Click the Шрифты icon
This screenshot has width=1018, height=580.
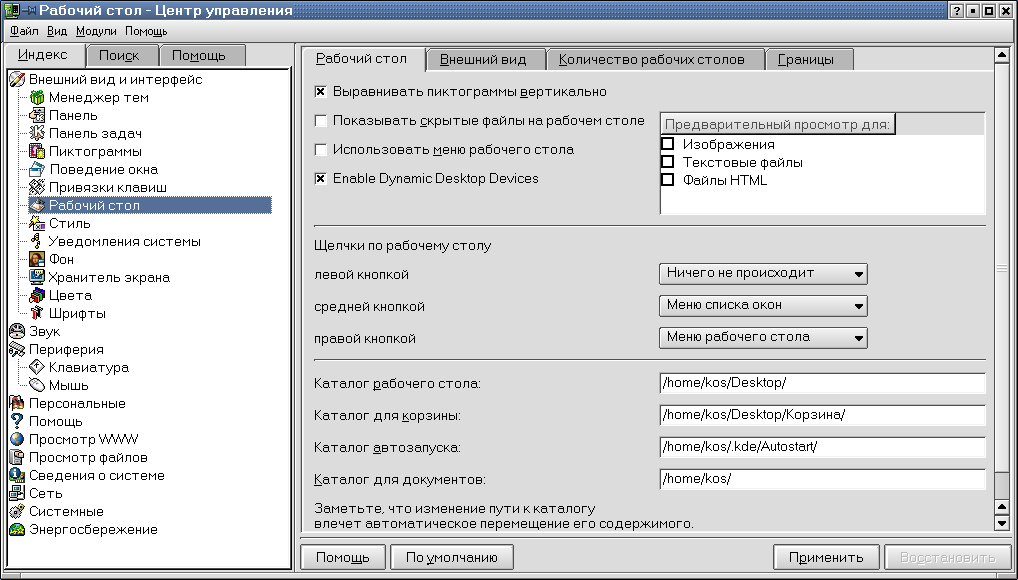point(37,314)
